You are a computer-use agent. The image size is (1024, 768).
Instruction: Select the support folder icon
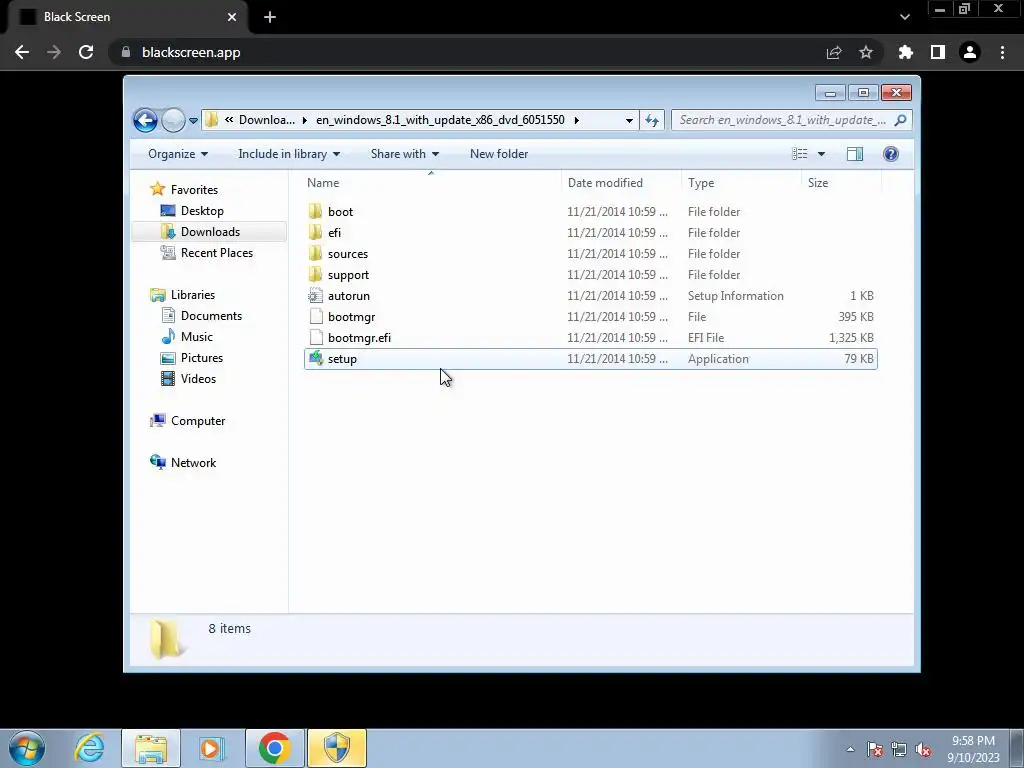coord(315,274)
